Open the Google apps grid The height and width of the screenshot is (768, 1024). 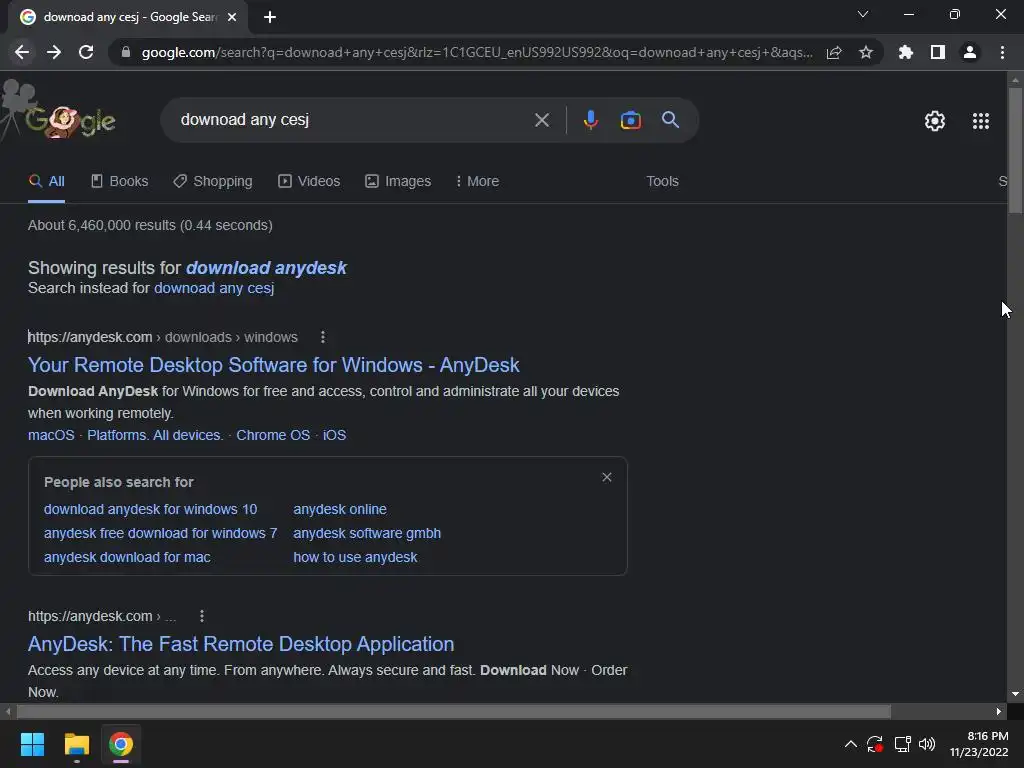[x=981, y=121]
